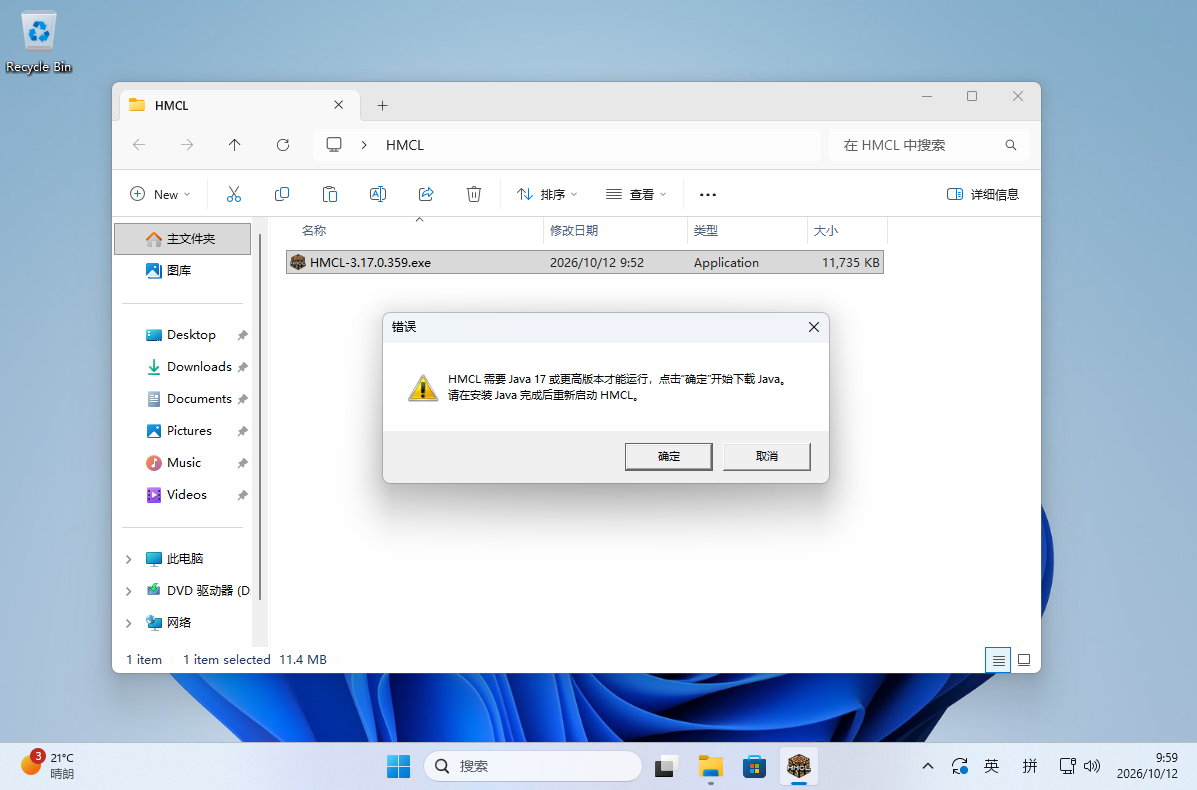Show hidden system tray icons
1197x790 pixels.
928,766
